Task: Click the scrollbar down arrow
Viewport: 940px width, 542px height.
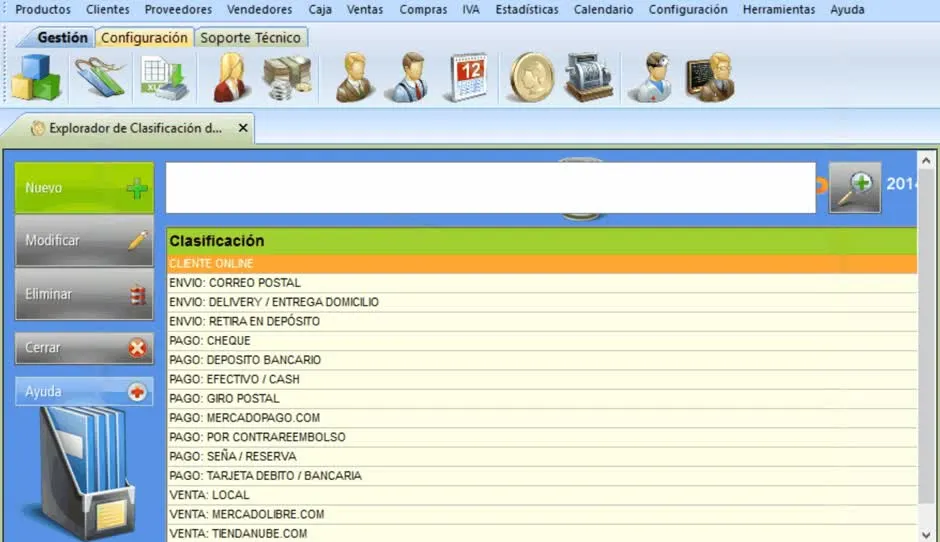Action: [x=926, y=535]
